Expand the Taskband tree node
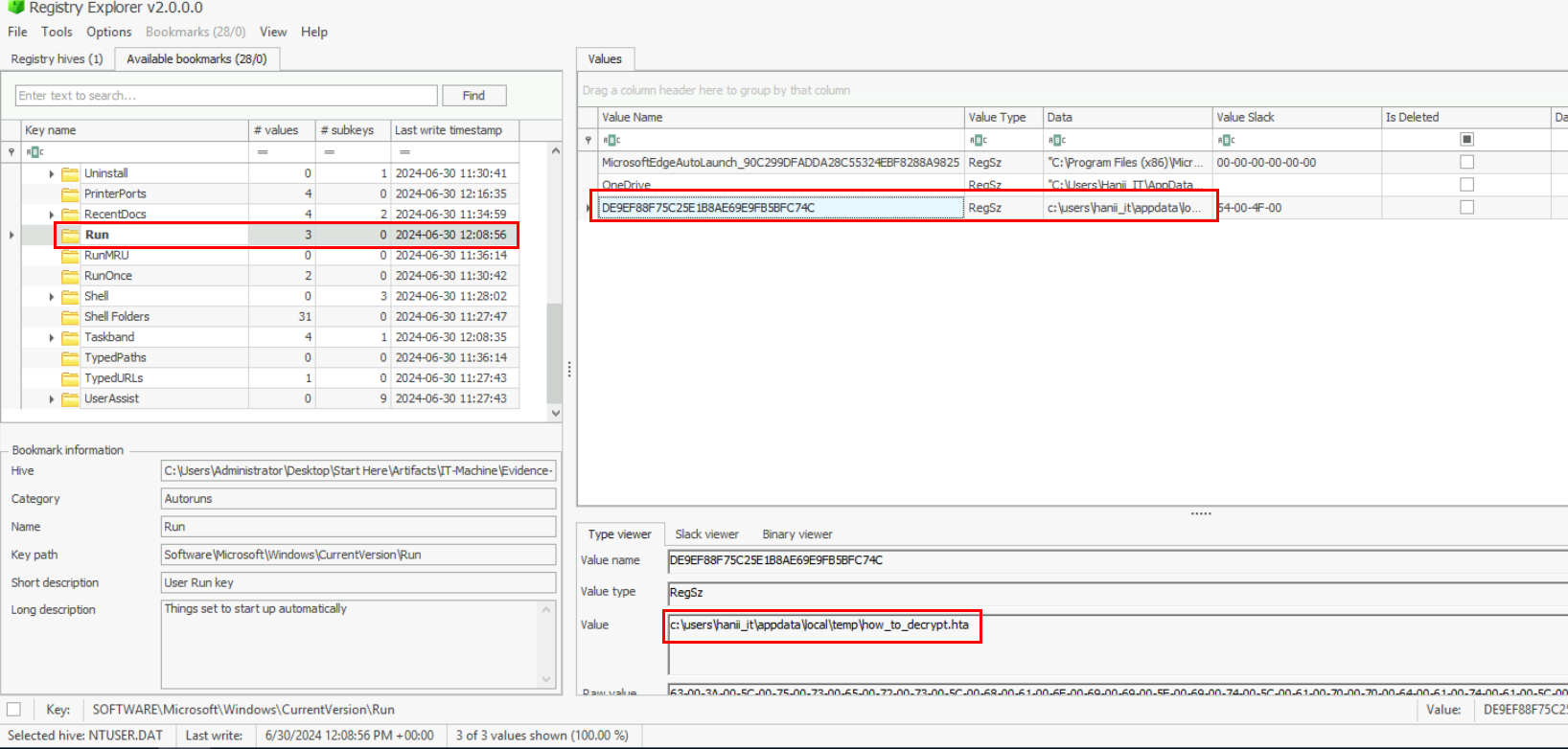This screenshot has height=749, width=1568. pyautogui.click(x=52, y=337)
